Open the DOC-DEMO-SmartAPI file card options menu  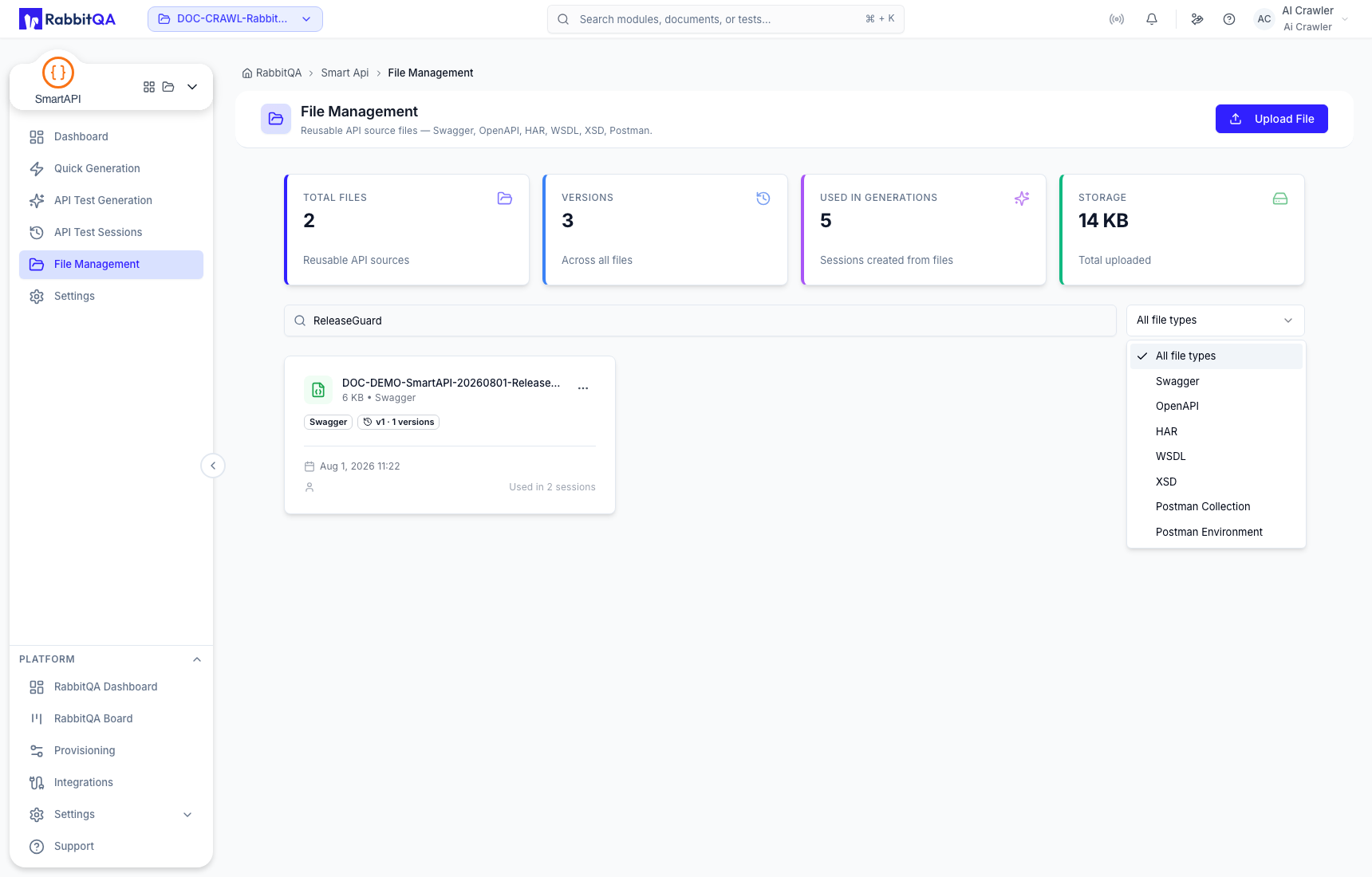(583, 388)
